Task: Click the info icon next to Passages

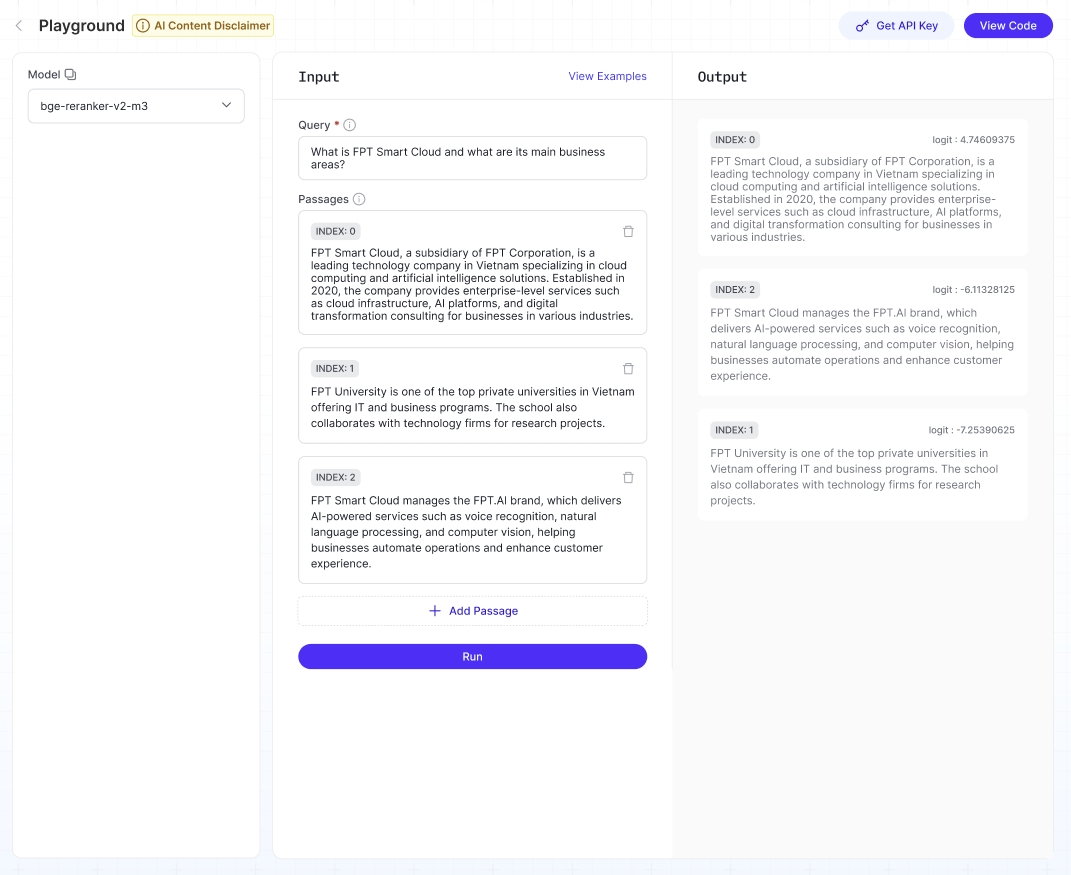Action: (359, 199)
